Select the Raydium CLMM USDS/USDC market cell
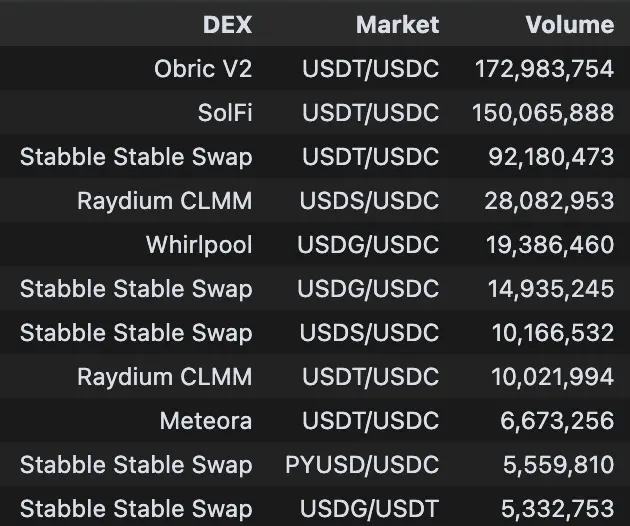The height and width of the screenshot is (526, 630). (x=369, y=201)
